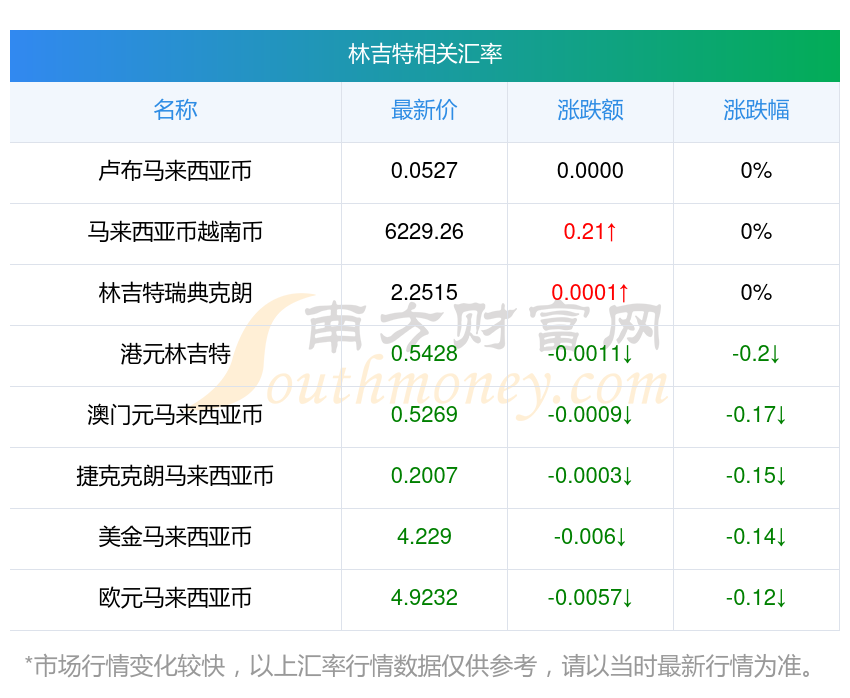Screen dimensions: 850x698
Task: Click the change percent -0.15↓
Action: click(756, 476)
